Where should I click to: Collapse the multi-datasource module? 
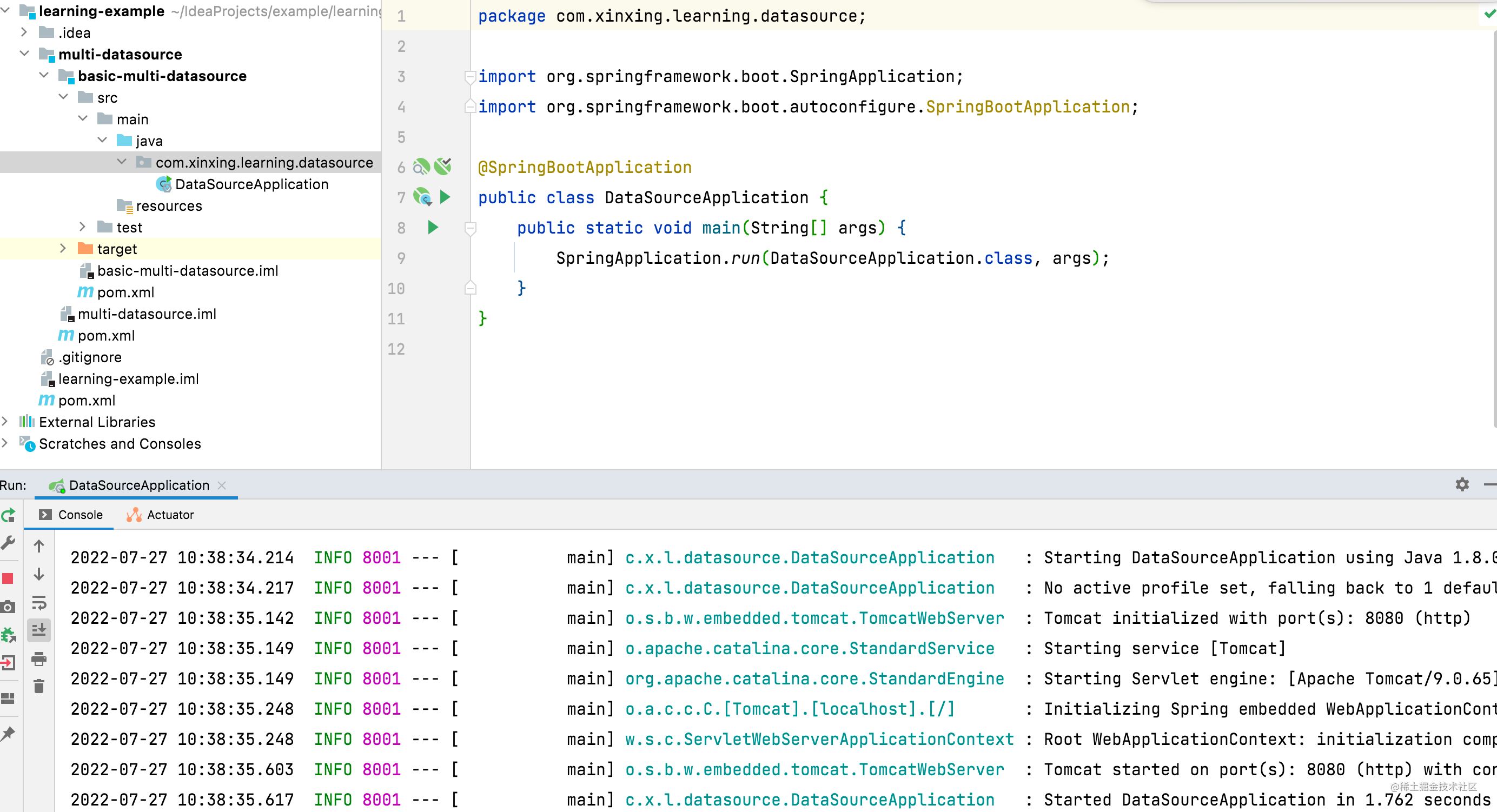point(24,54)
